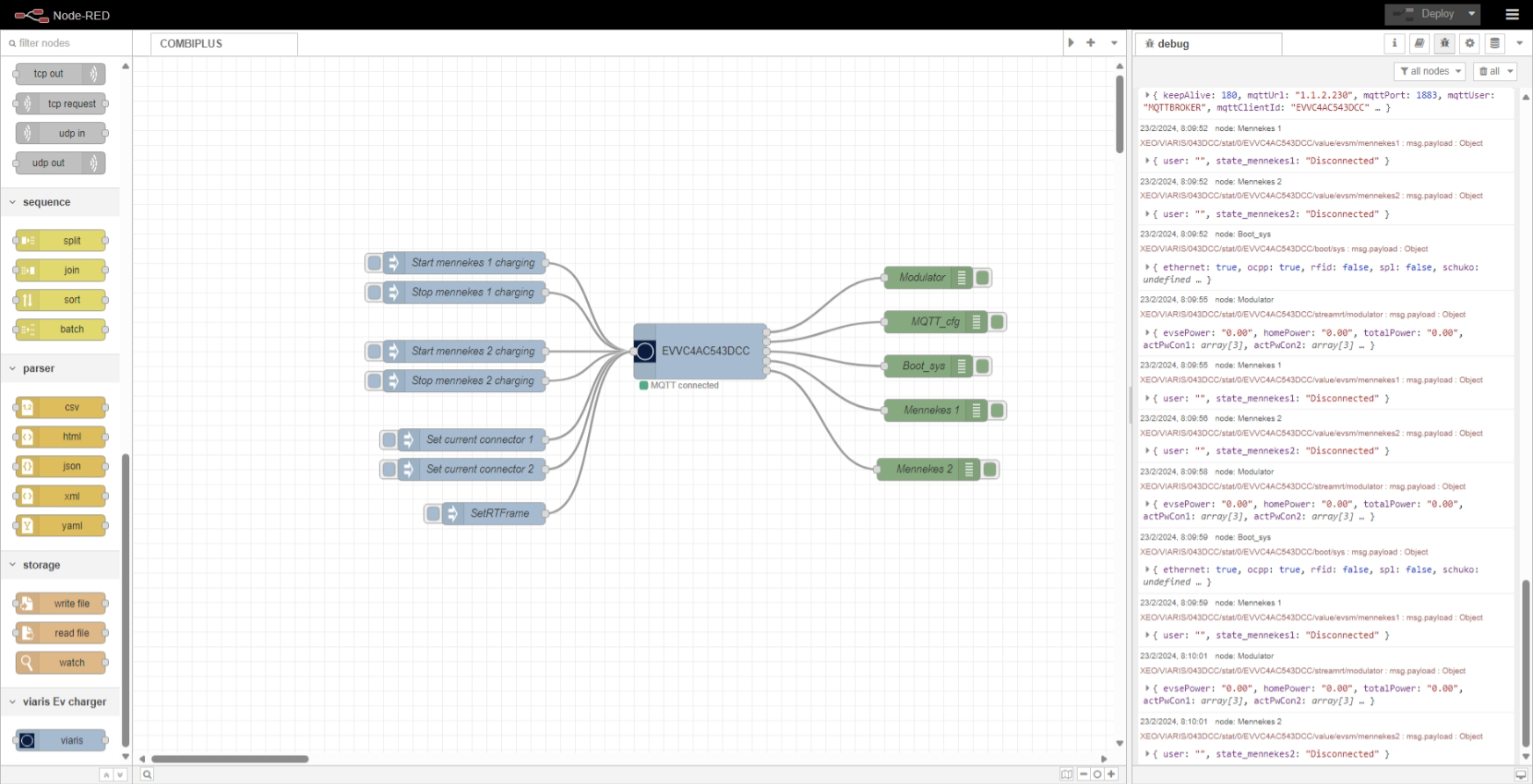Open context data database tab
The image size is (1533, 784).
[1495, 43]
